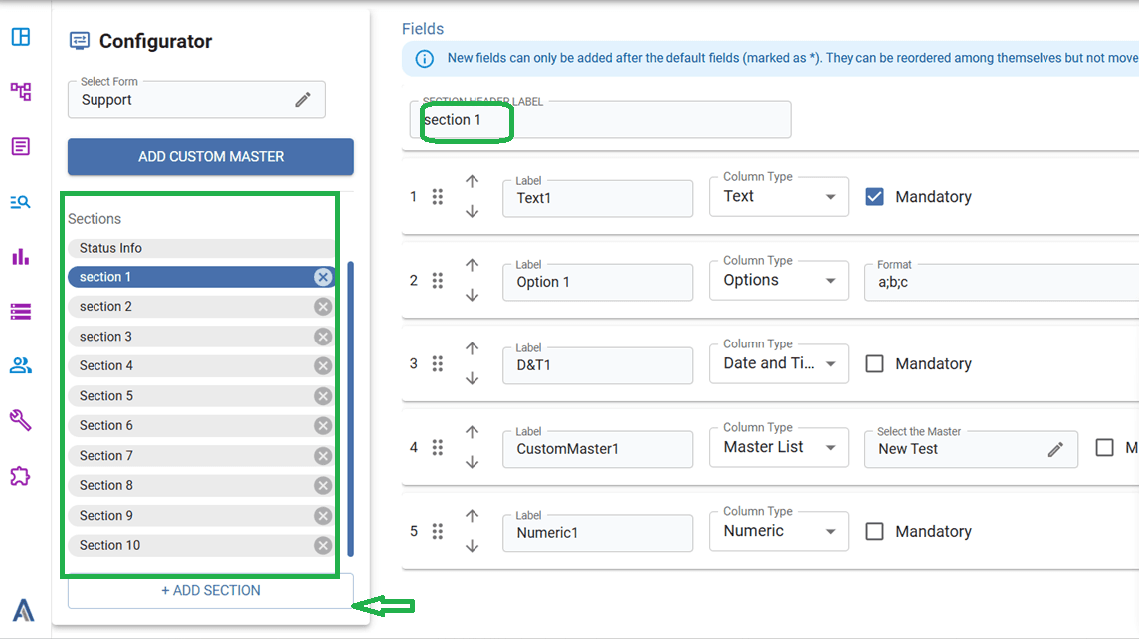Select the Status Info section
This screenshot has height=639, width=1139.
[201, 248]
